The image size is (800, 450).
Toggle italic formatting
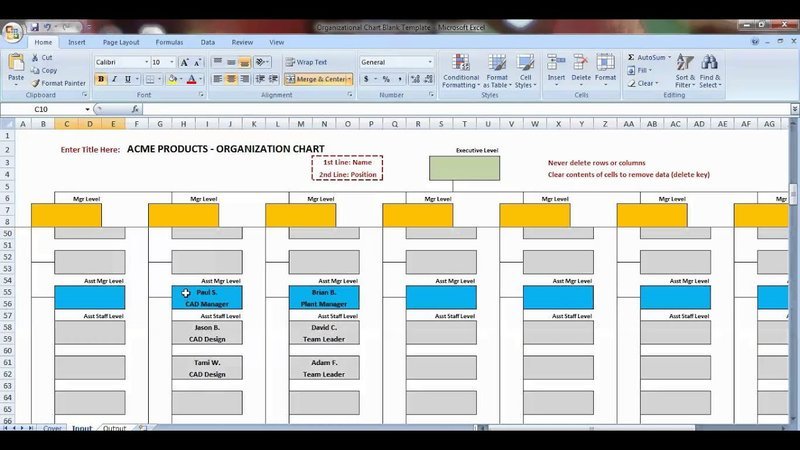tap(114, 80)
